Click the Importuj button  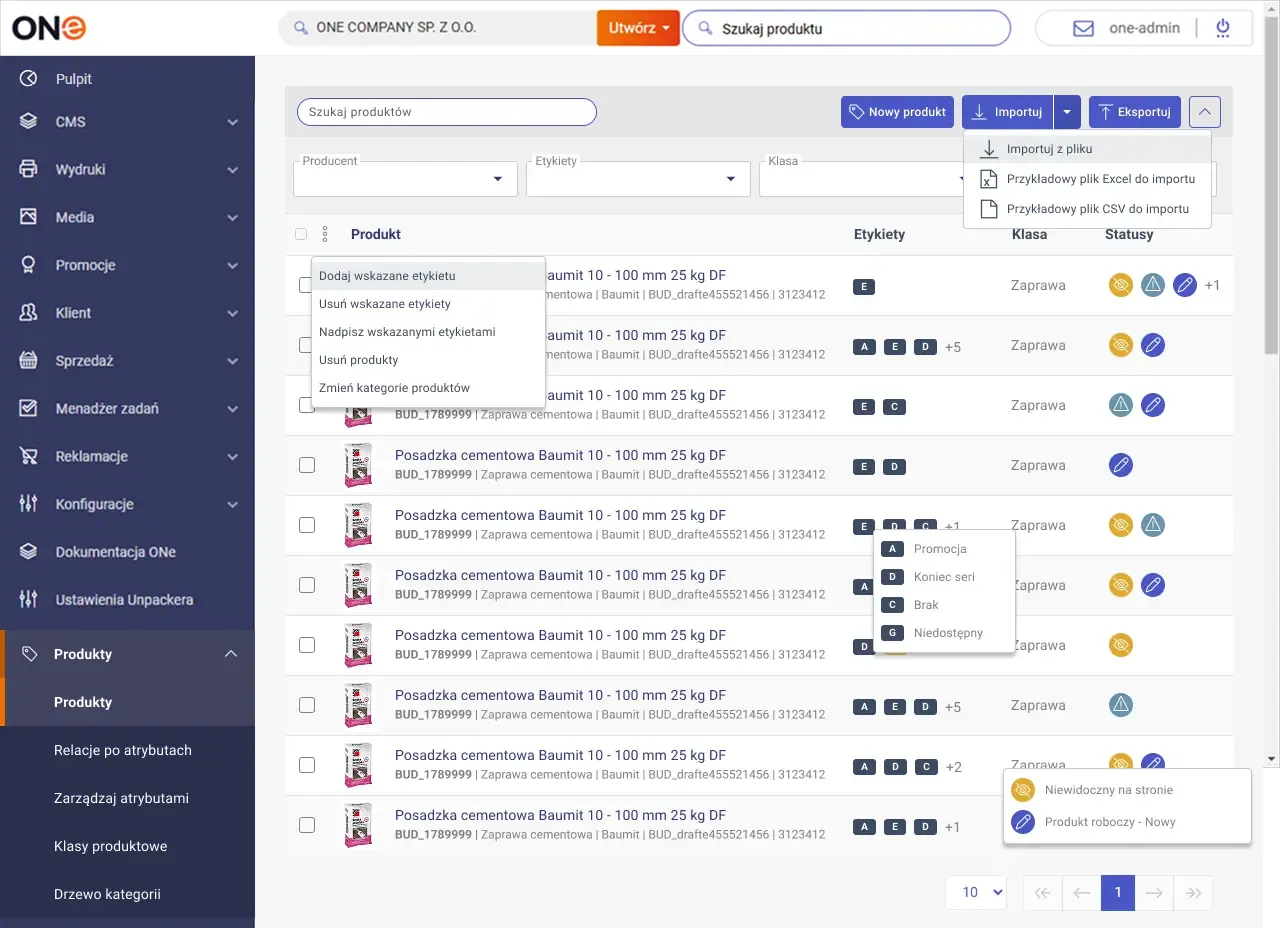click(1008, 112)
